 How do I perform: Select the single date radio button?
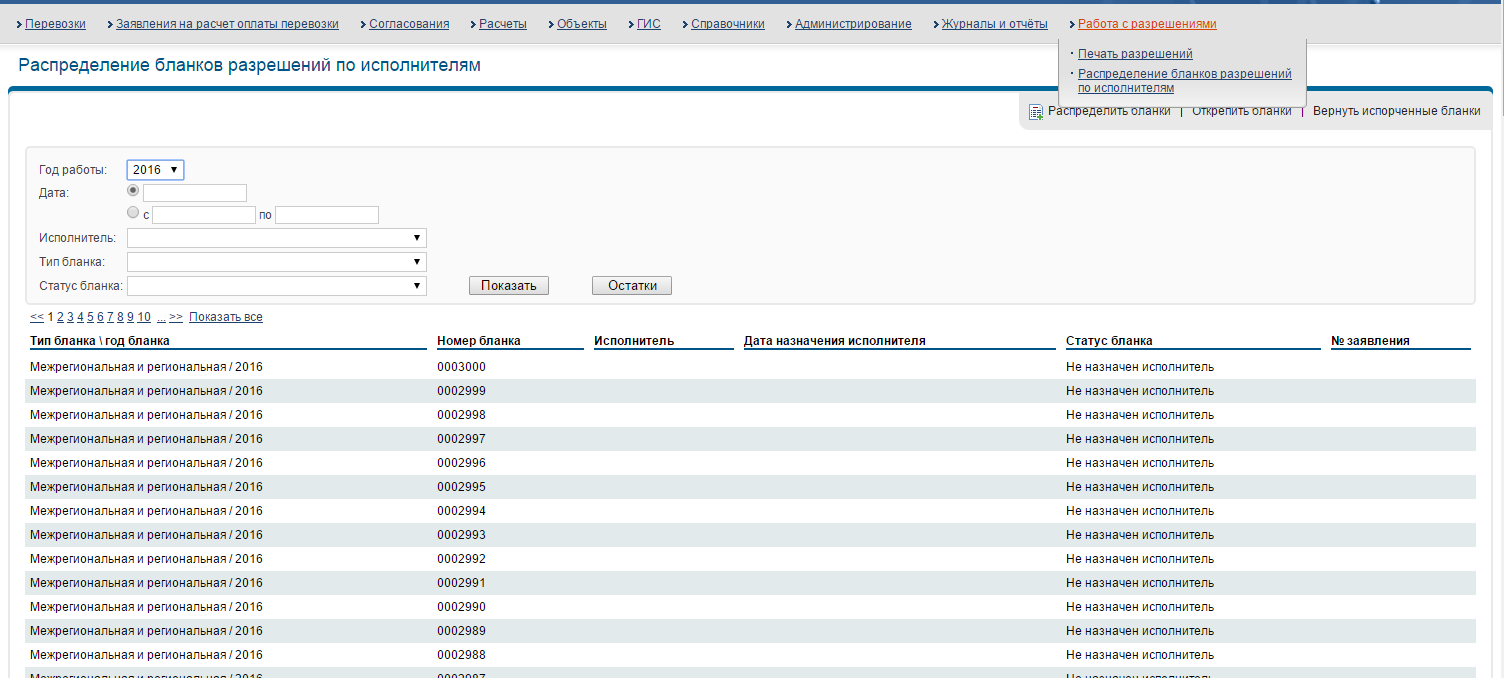(x=133, y=190)
